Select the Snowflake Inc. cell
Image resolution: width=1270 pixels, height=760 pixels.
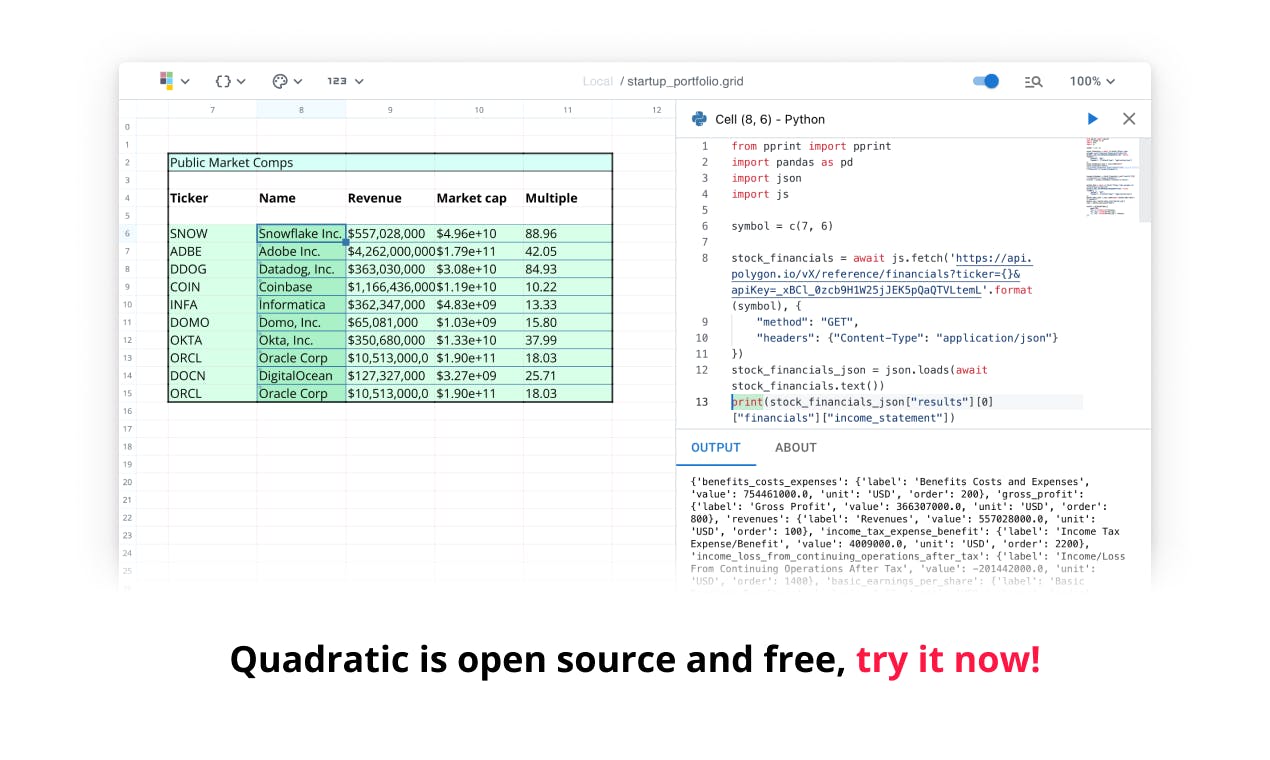tap(301, 233)
